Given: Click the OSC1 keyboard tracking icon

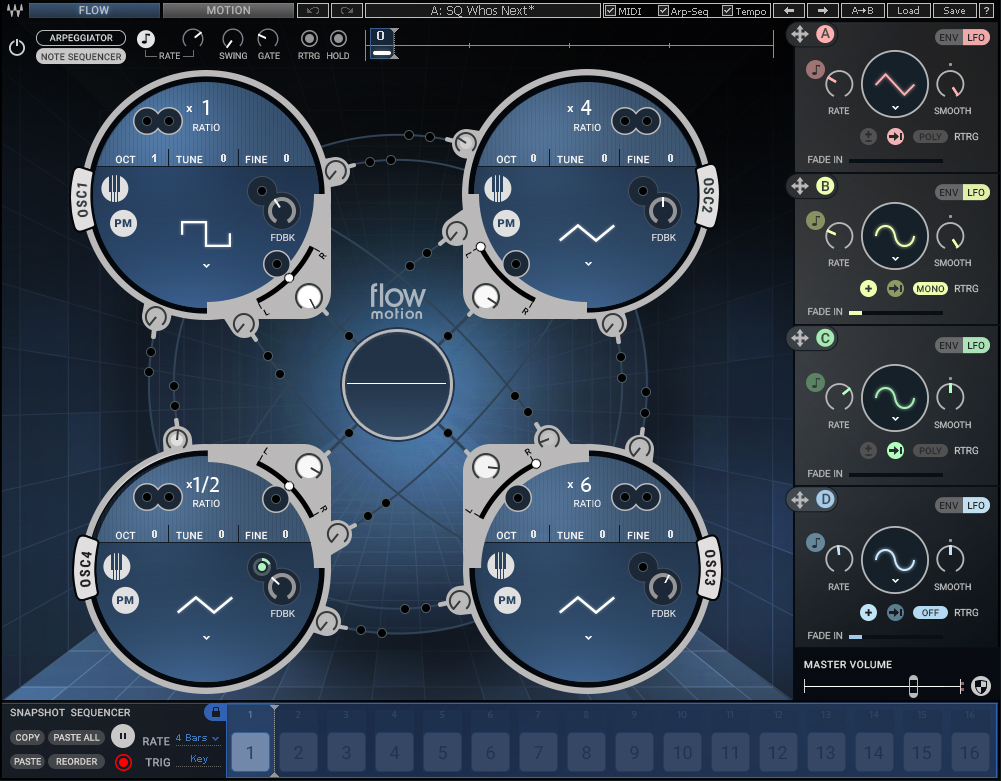Looking at the screenshot, I should (117, 188).
